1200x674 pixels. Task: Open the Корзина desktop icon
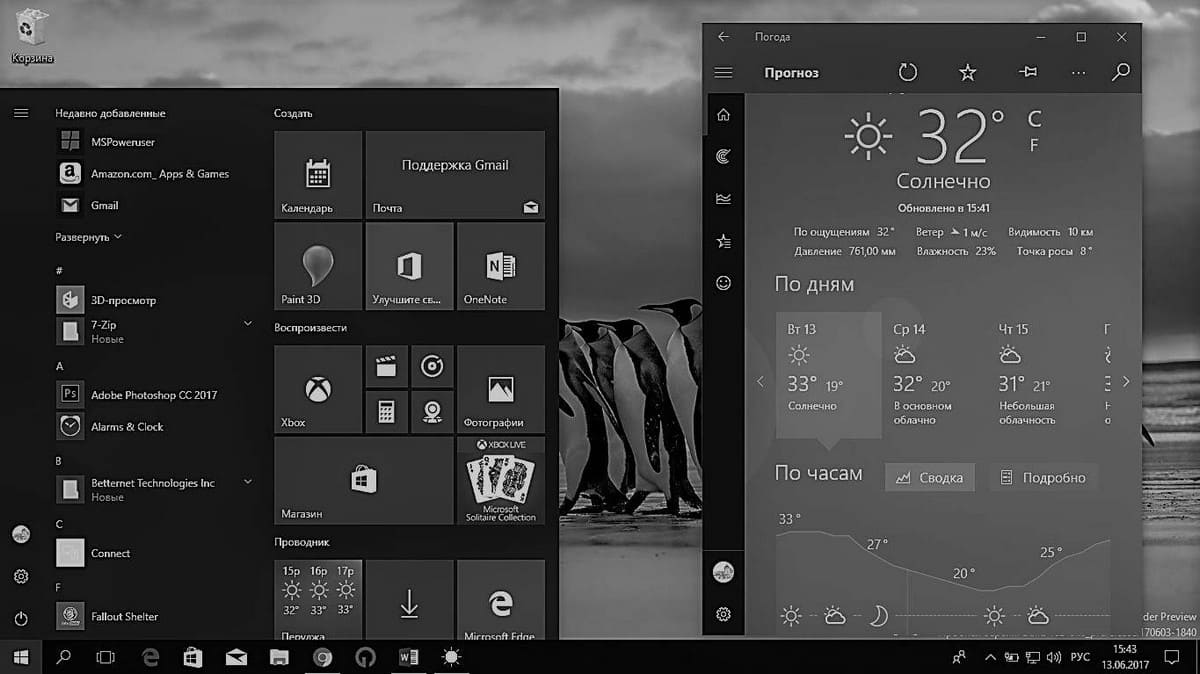point(32,35)
